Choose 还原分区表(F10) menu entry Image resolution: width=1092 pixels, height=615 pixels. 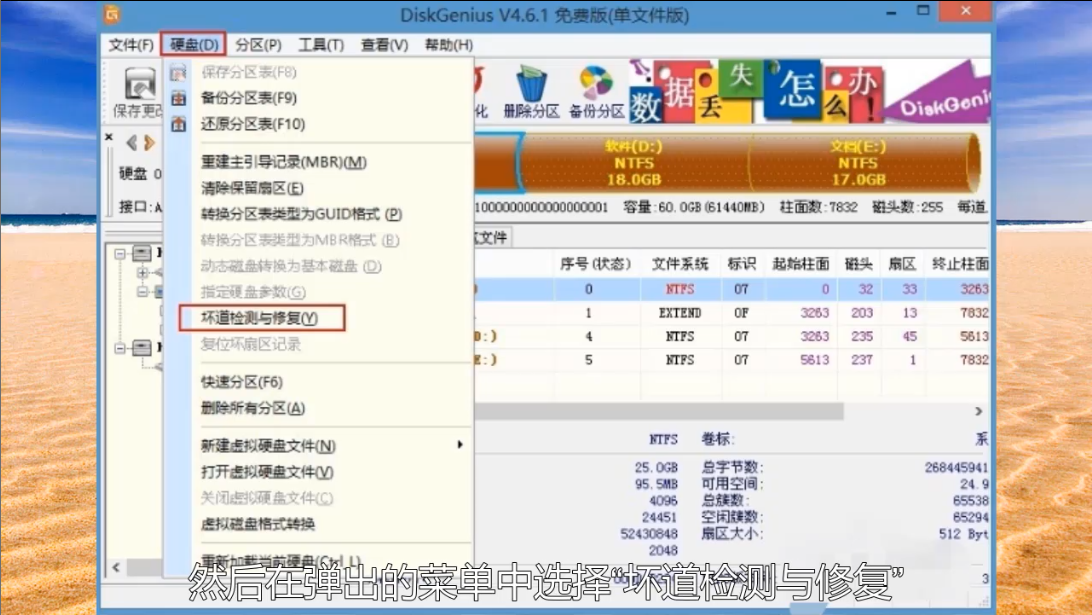[x=254, y=124]
